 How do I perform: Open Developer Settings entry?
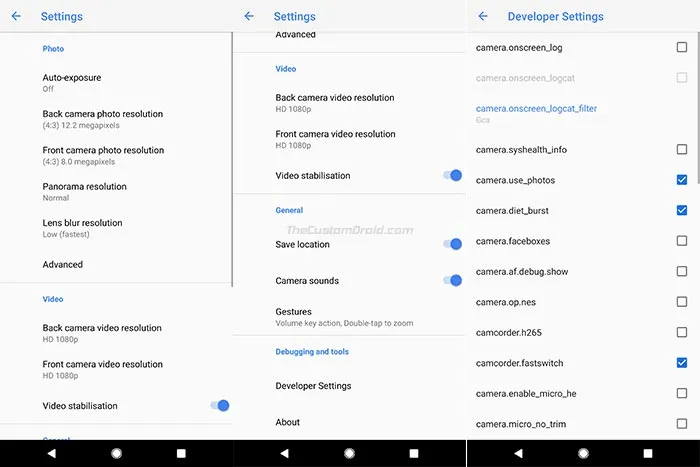click(x=349, y=386)
